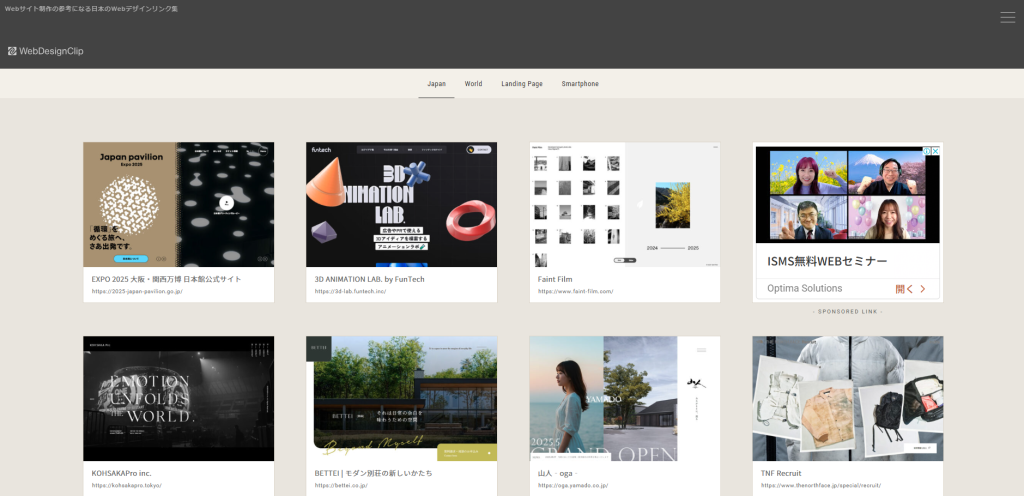Open the EXPO 2025 Japan pavilion thumbnail
This screenshot has width=1024, height=496.
(x=178, y=204)
